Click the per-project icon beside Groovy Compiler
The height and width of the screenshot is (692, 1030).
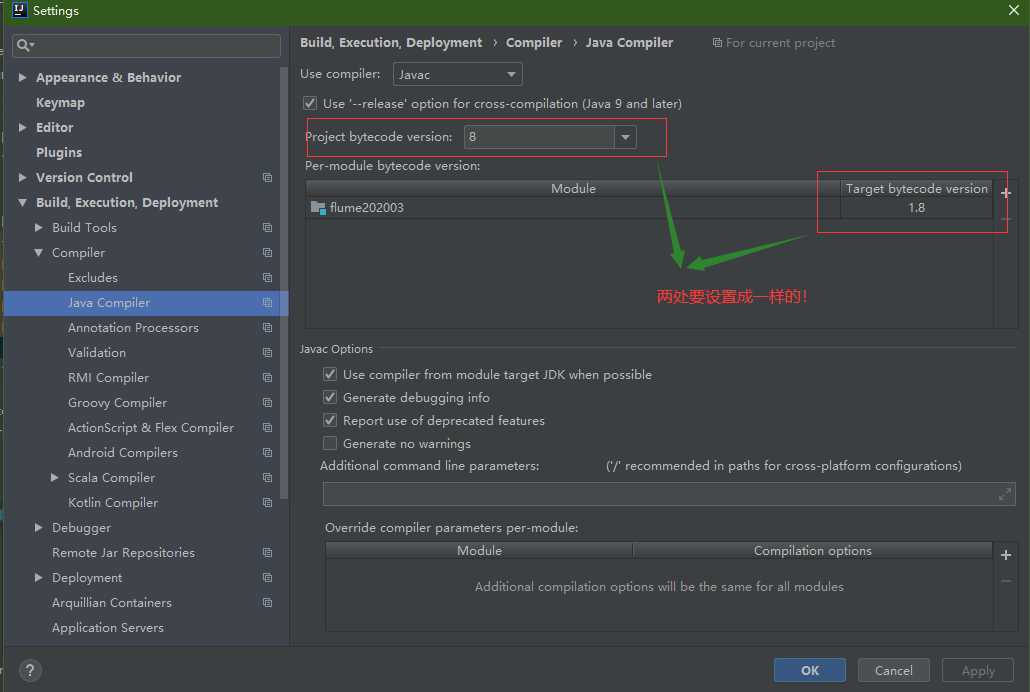(x=267, y=402)
